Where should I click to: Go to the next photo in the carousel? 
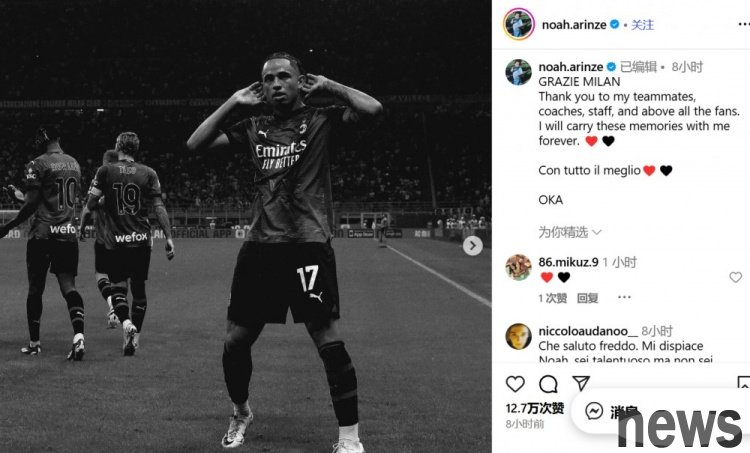(x=473, y=246)
